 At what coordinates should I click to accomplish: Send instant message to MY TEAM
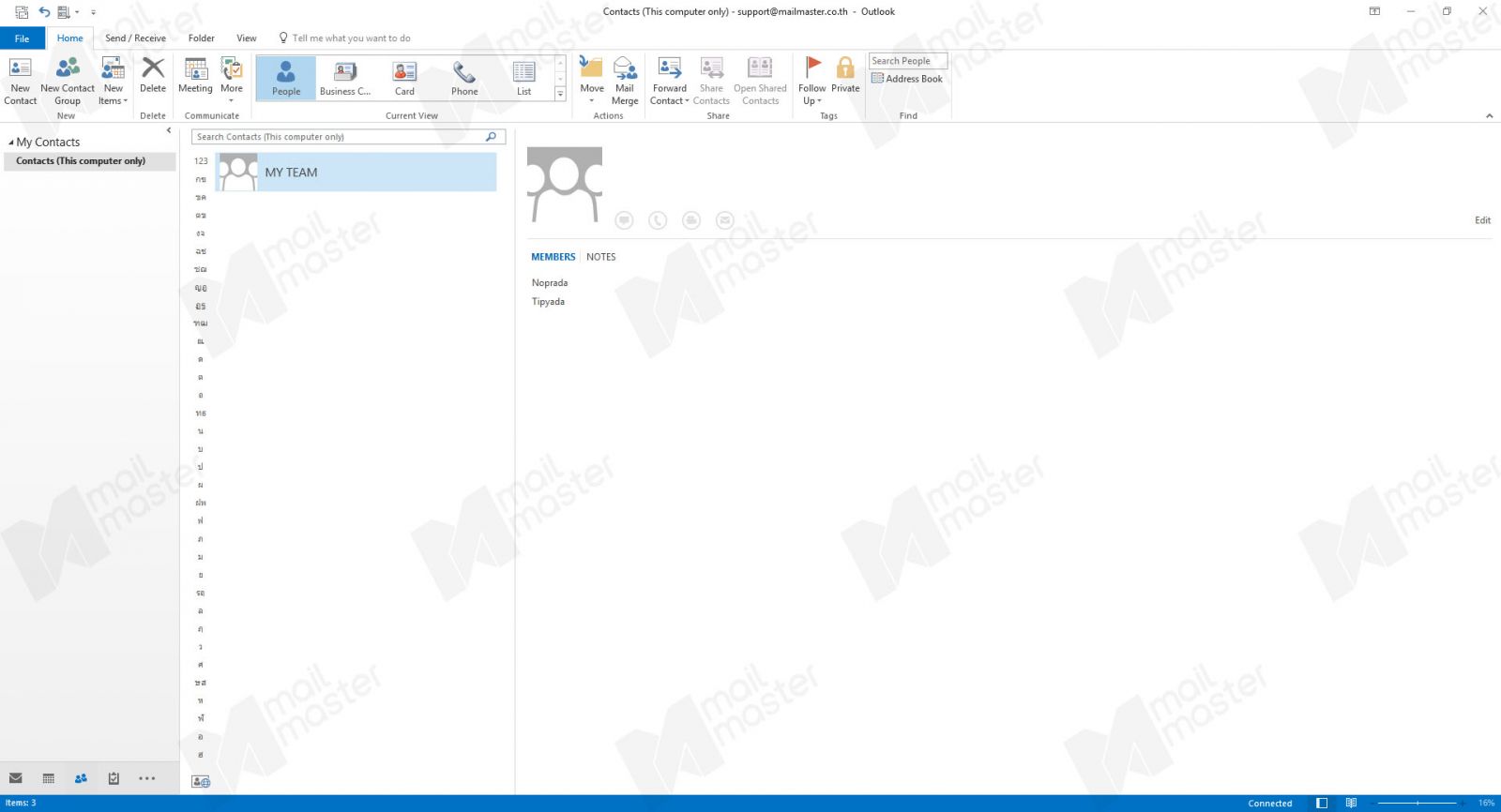(x=624, y=220)
